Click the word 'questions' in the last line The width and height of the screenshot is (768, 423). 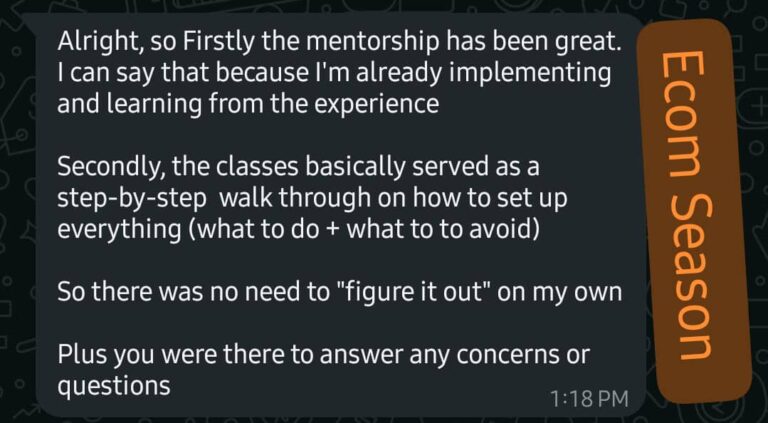[114, 387]
